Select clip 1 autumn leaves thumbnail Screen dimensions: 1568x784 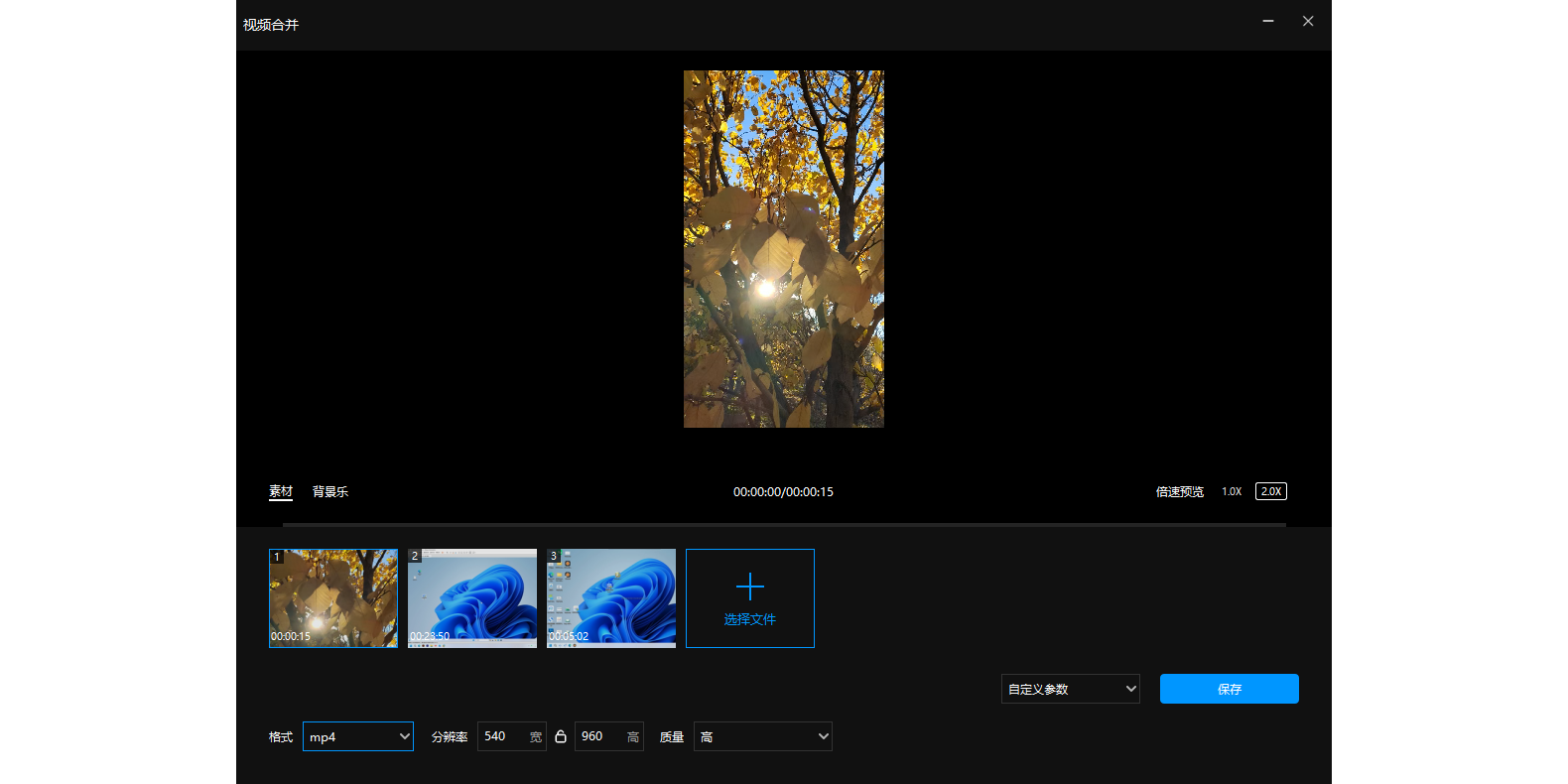pos(333,597)
